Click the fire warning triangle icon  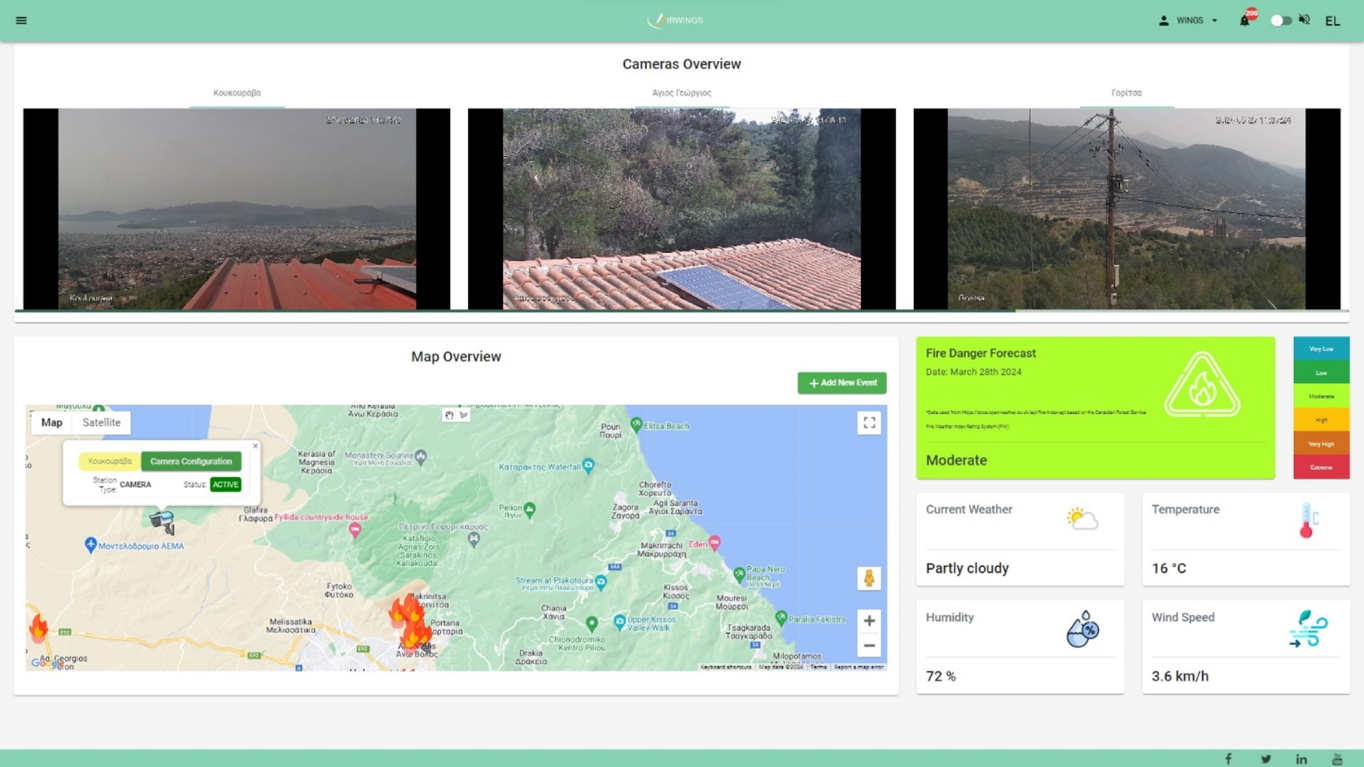[1202, 385]
